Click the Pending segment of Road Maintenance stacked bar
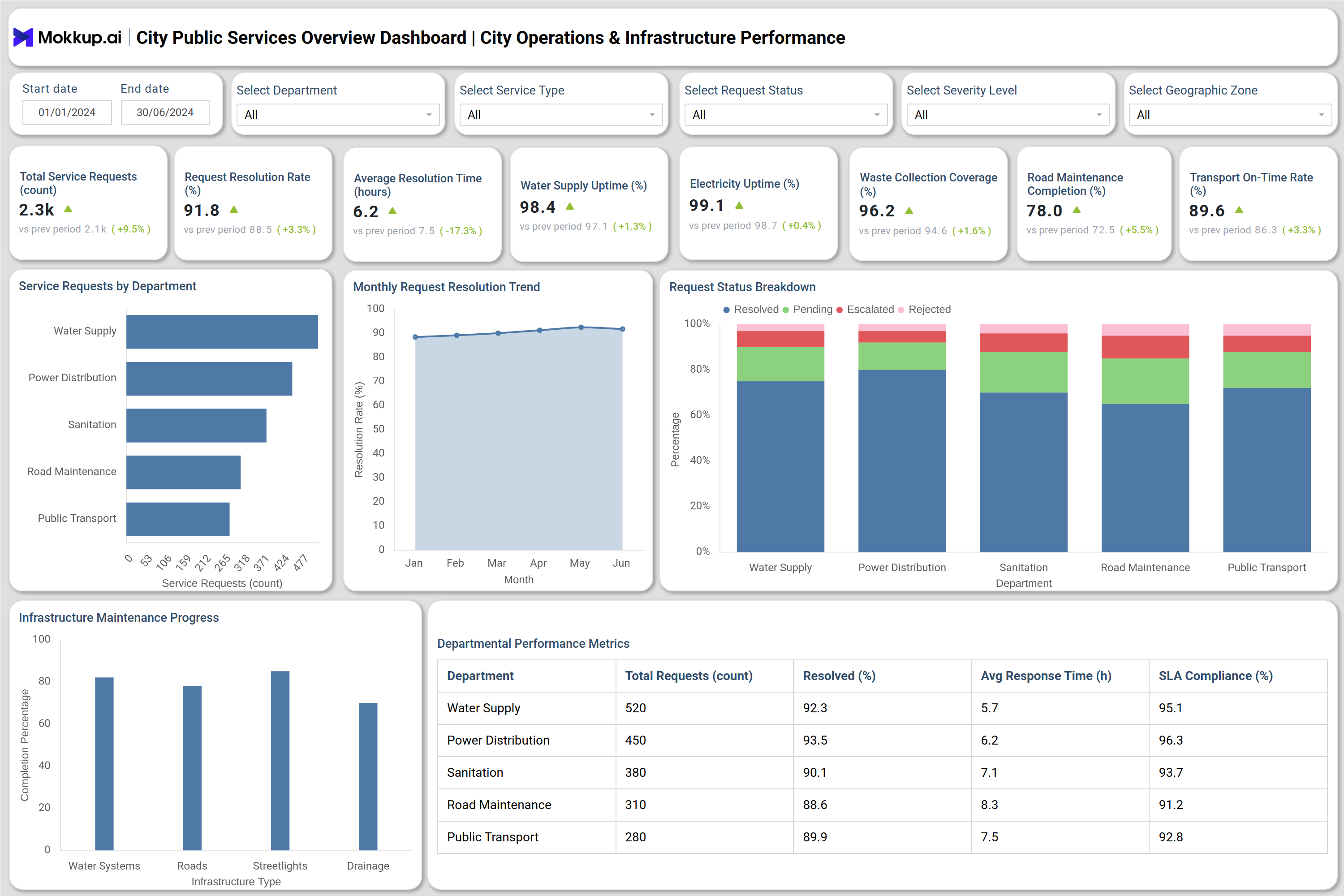Image resolution: width=1344 pixels, height=896 pixels. 1145,381
